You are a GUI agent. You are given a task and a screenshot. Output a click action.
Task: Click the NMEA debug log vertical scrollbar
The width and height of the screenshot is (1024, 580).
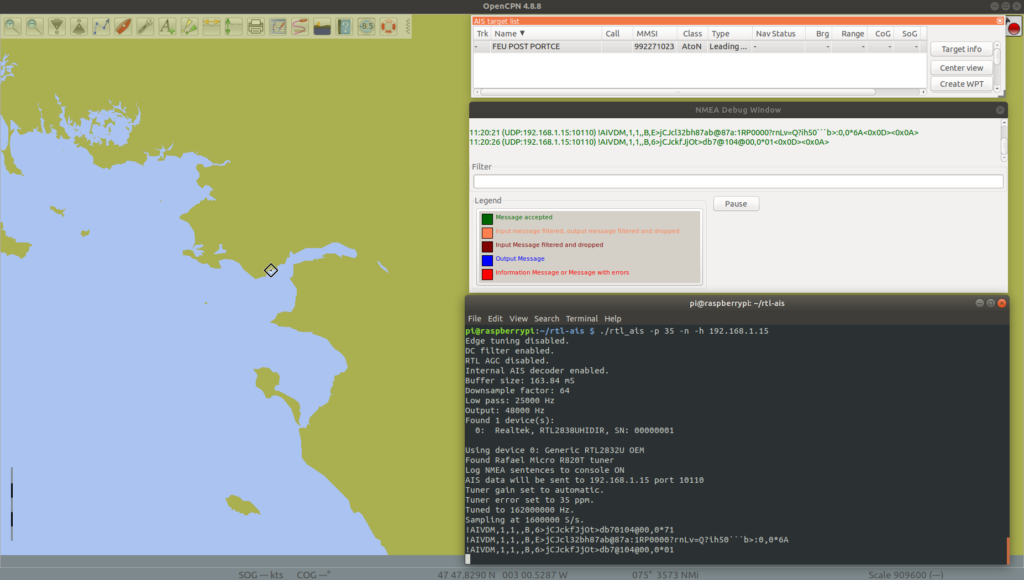(x=1004, y=140)
